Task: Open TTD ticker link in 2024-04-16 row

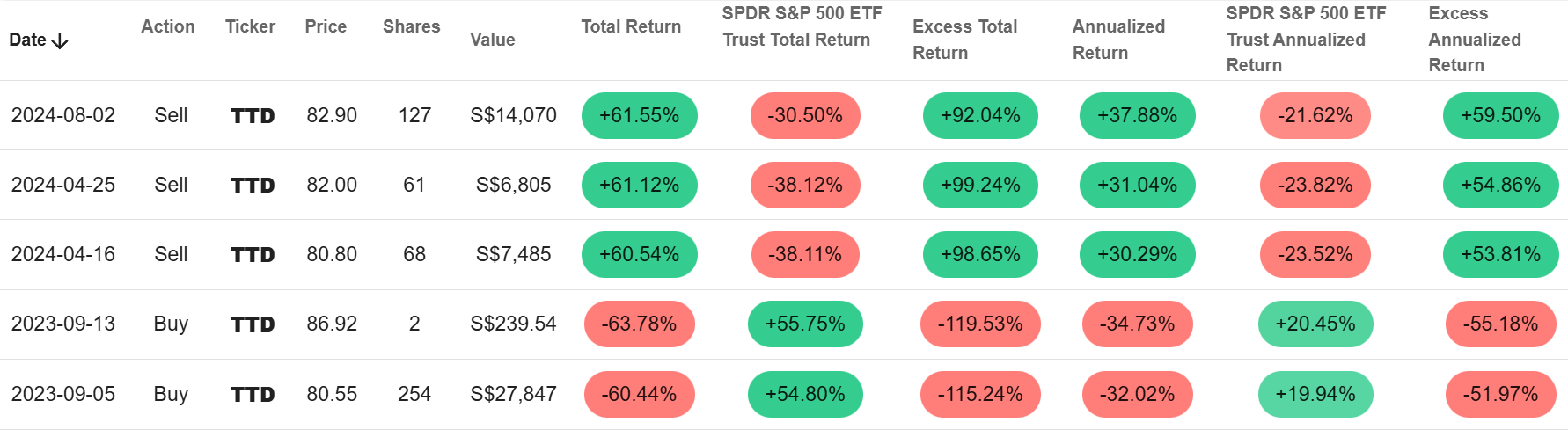Action: tap(253, 255)
